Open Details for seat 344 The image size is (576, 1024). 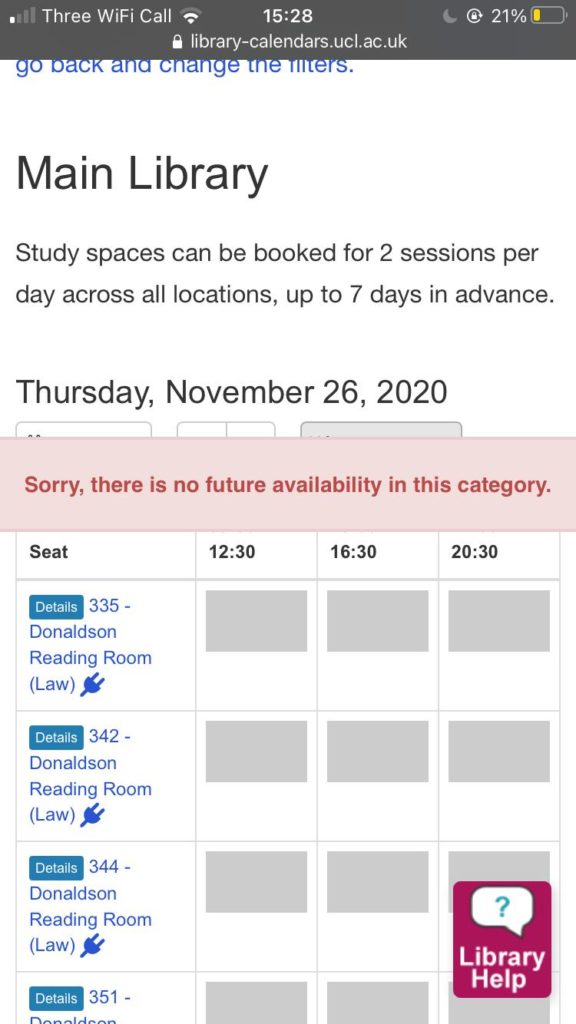click(x=57, y=868)
